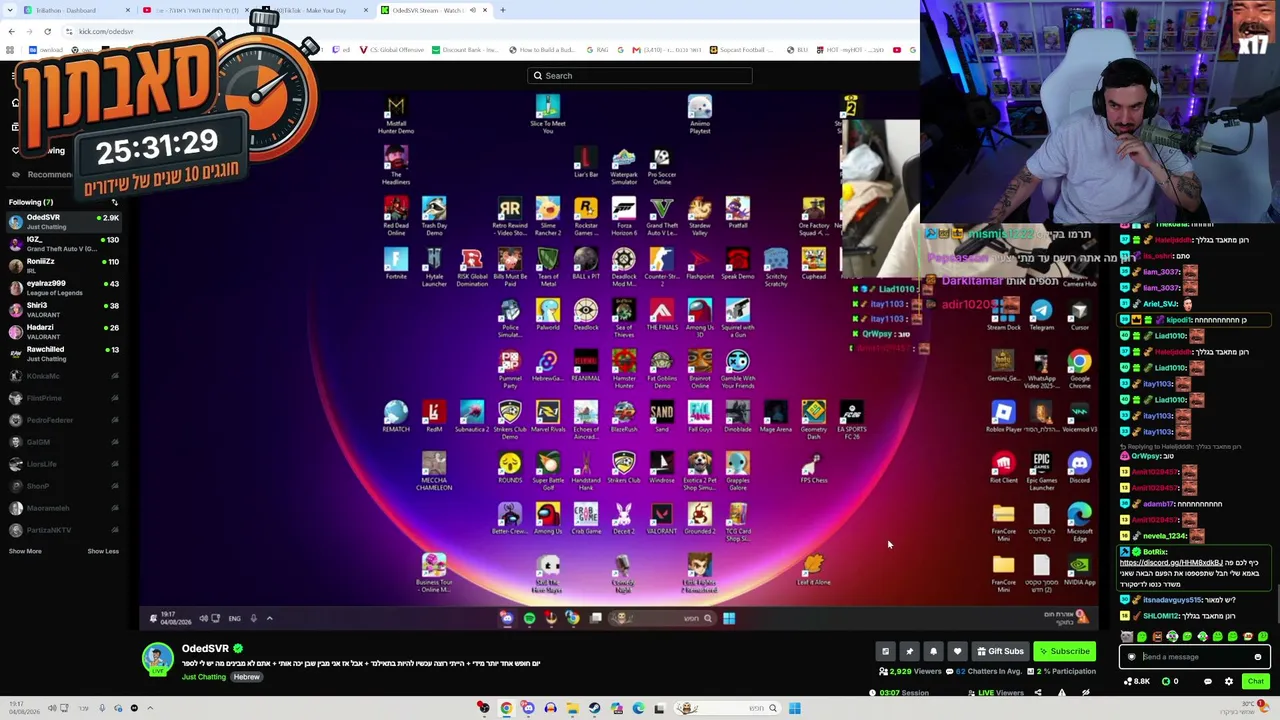Click the Hebrew language tag
The image size is (1280, 720).
click(246, 677)
